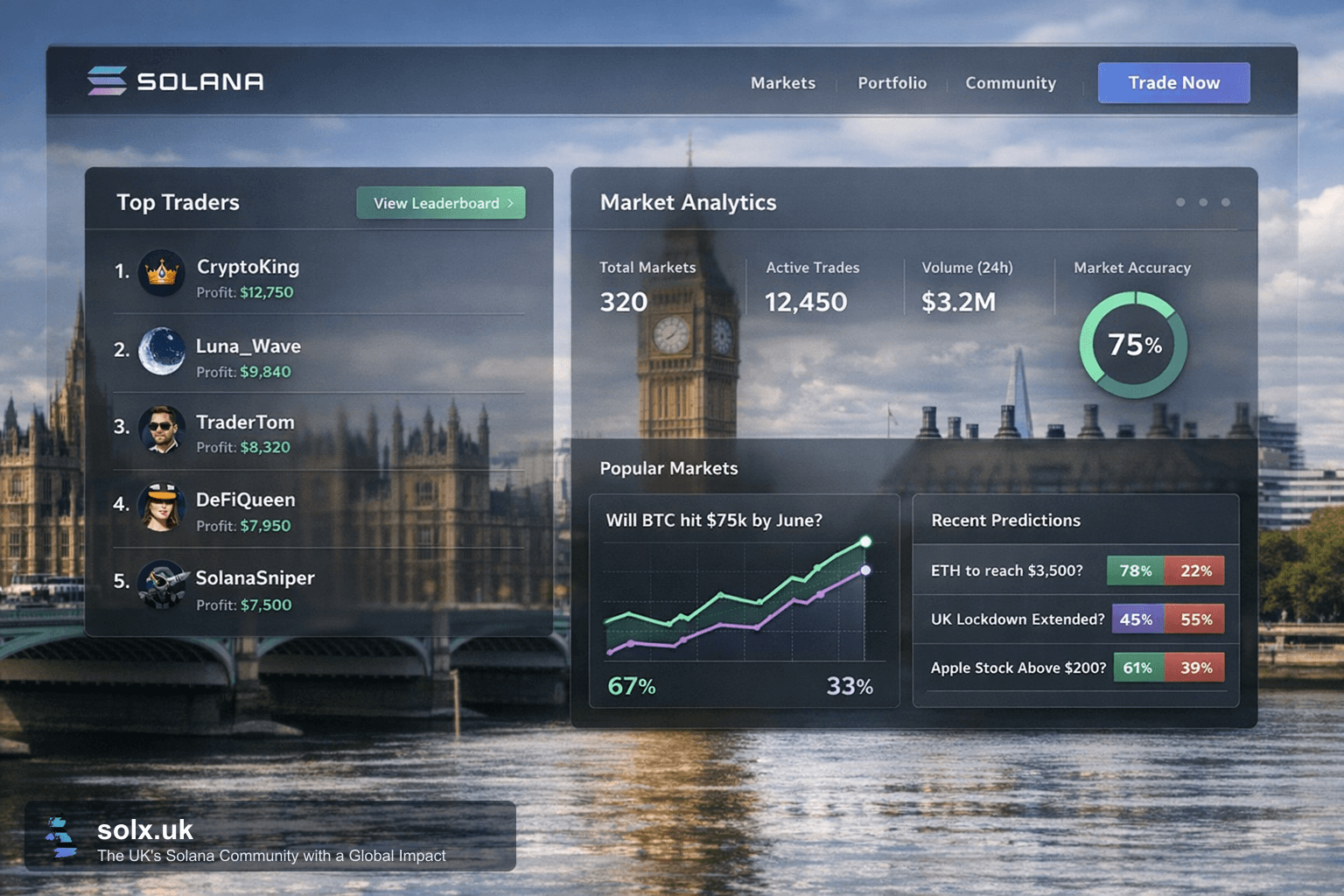
Task: Click the Luna_Wave trader name
Action: pos(248,346)
